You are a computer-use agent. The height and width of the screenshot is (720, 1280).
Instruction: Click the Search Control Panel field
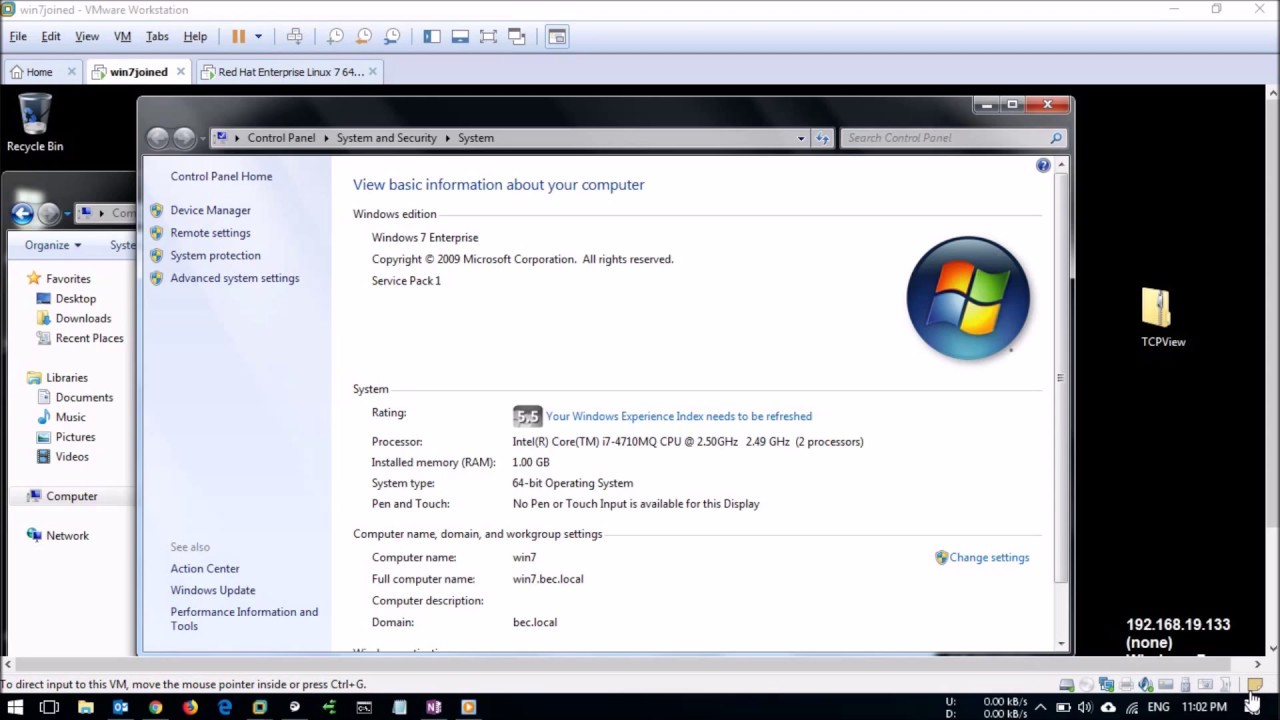click(x=954, y=138)
